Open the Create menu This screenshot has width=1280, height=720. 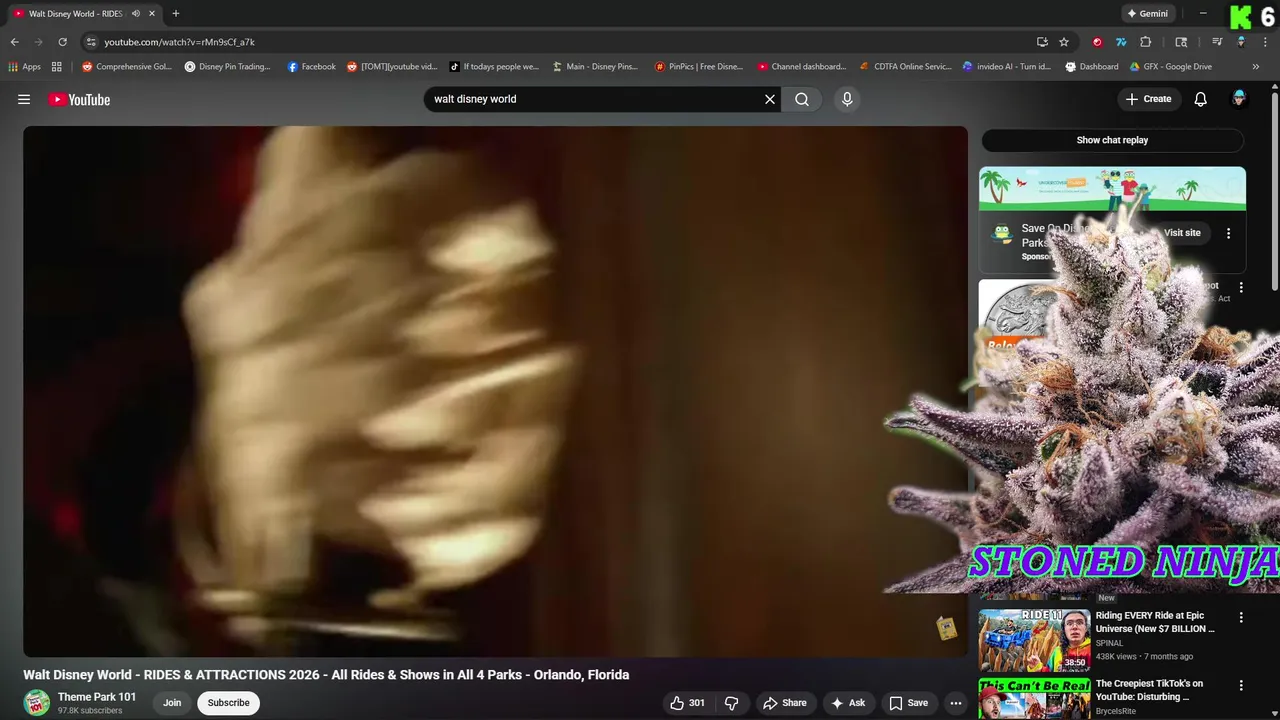pos(1148,99)
